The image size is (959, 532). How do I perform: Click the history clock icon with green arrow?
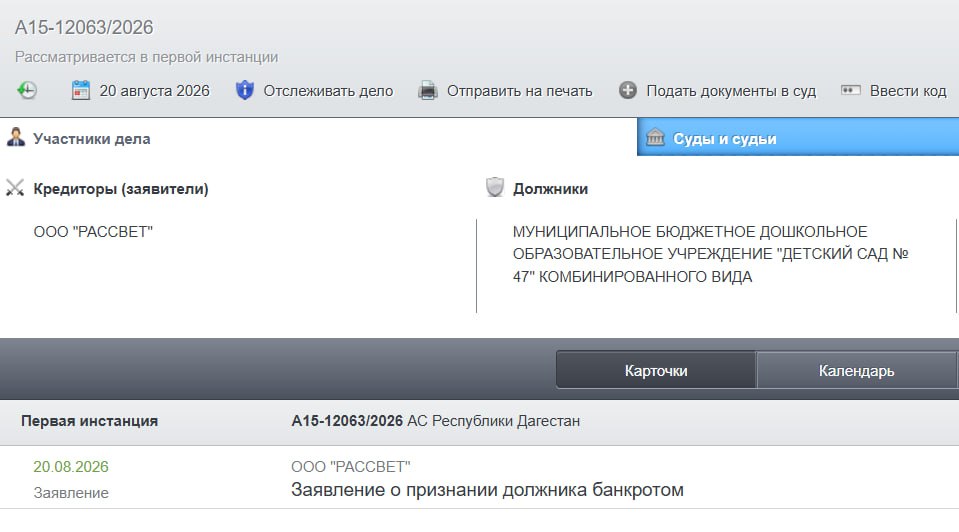click(x=26, y=91)
